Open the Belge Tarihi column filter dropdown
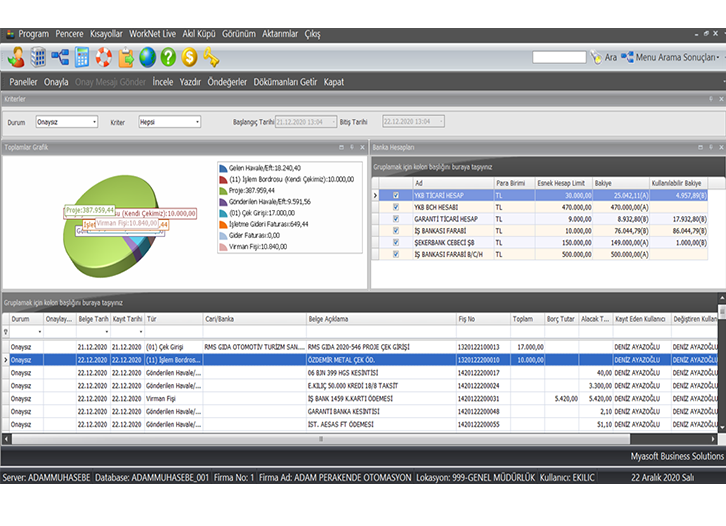The image size is (726, 526). pyautogui.click(x=106, y=332)
